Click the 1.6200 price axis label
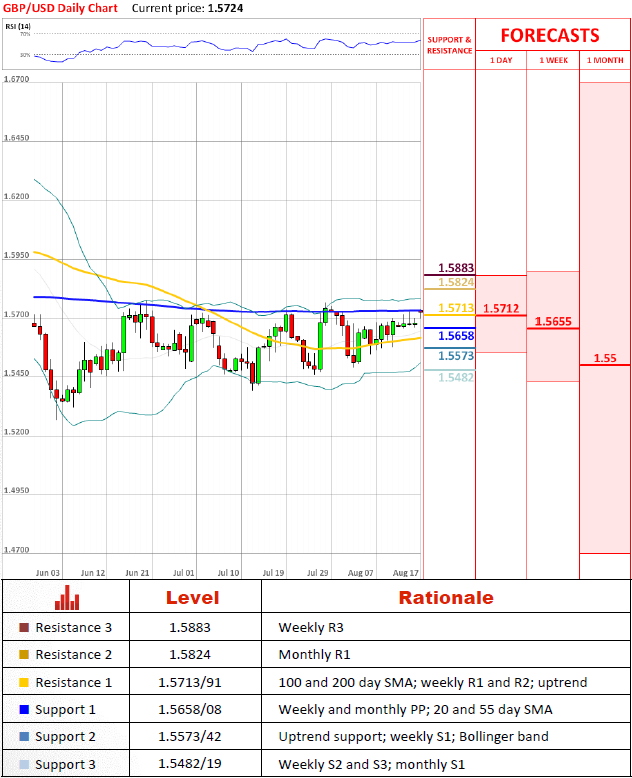 (16, 196)
